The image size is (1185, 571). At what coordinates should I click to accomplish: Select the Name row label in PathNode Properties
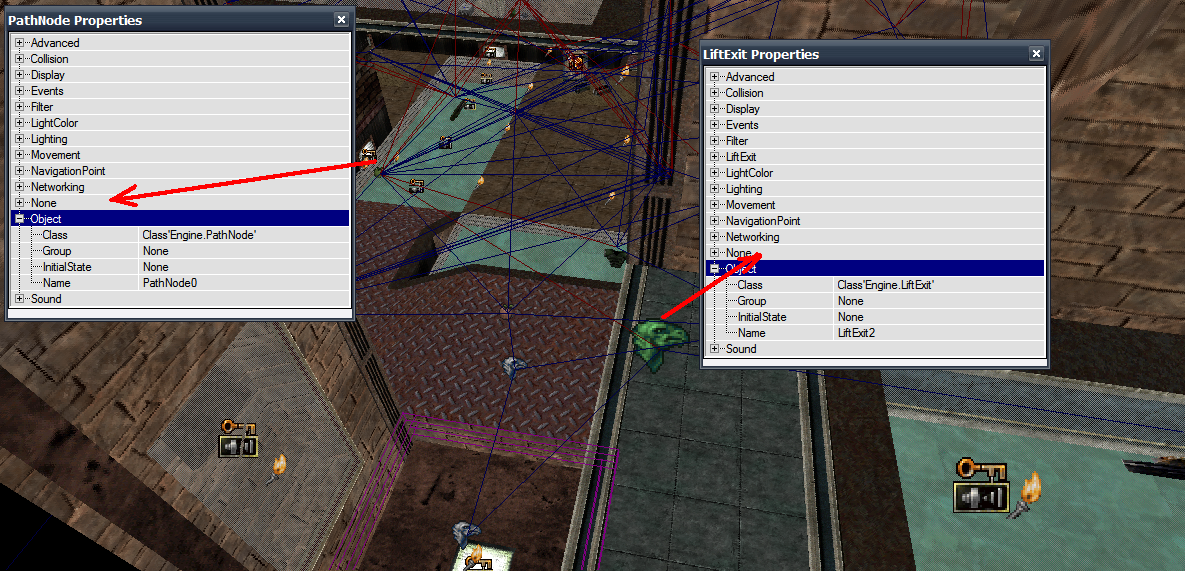(x=57, y=283)
